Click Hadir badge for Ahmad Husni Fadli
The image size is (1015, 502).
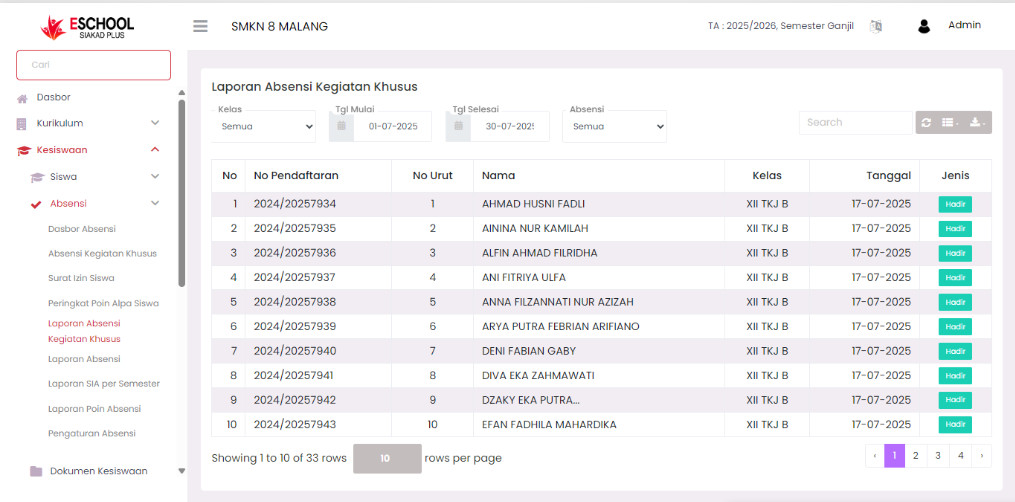point(954,204)
